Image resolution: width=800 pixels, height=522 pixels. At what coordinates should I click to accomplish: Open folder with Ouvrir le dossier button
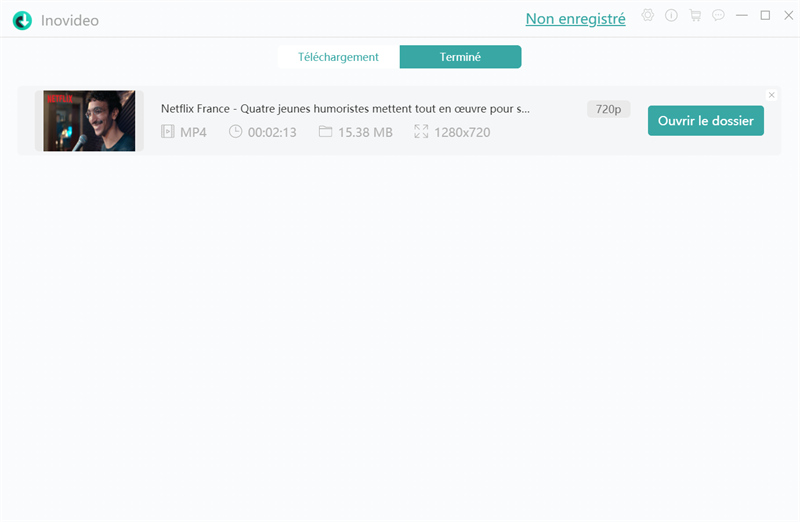click(x=706, y=120)
